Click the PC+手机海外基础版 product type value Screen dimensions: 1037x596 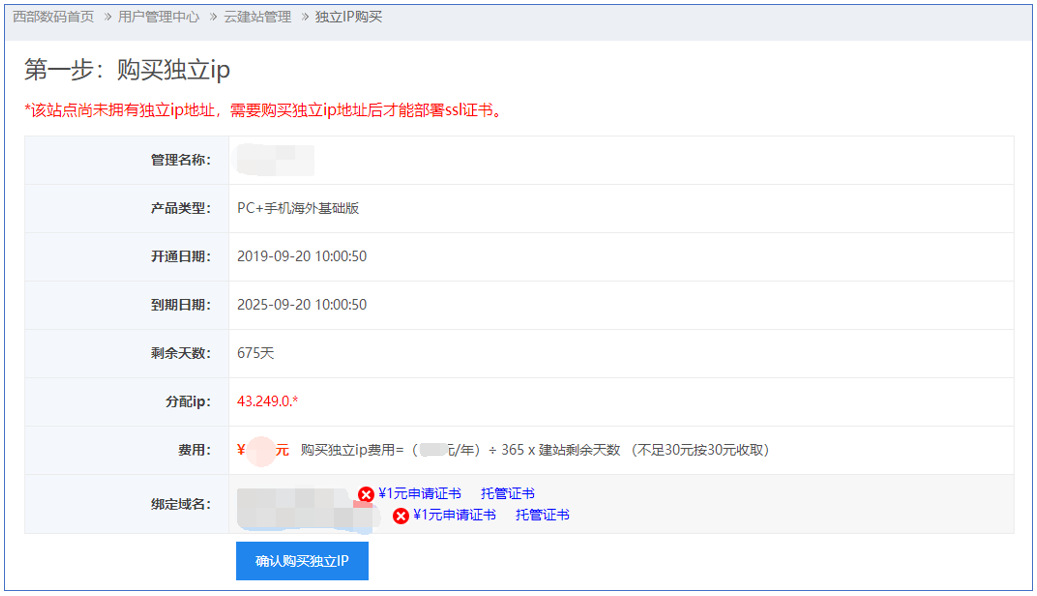tap(297, 208)
